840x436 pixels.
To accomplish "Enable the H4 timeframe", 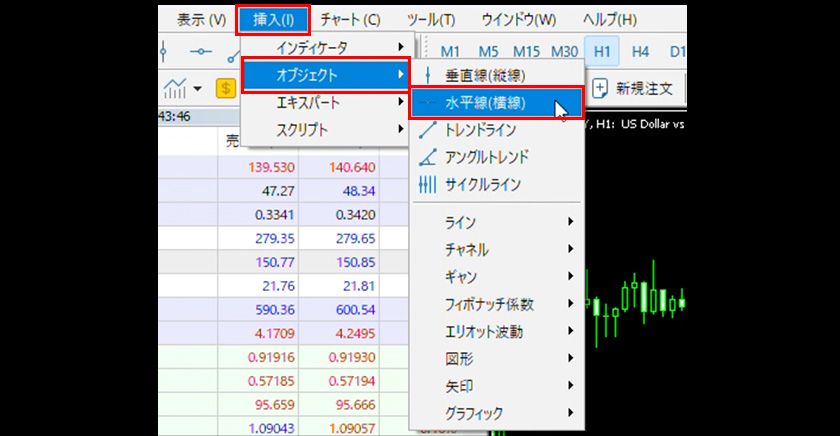I will [640, 51].
